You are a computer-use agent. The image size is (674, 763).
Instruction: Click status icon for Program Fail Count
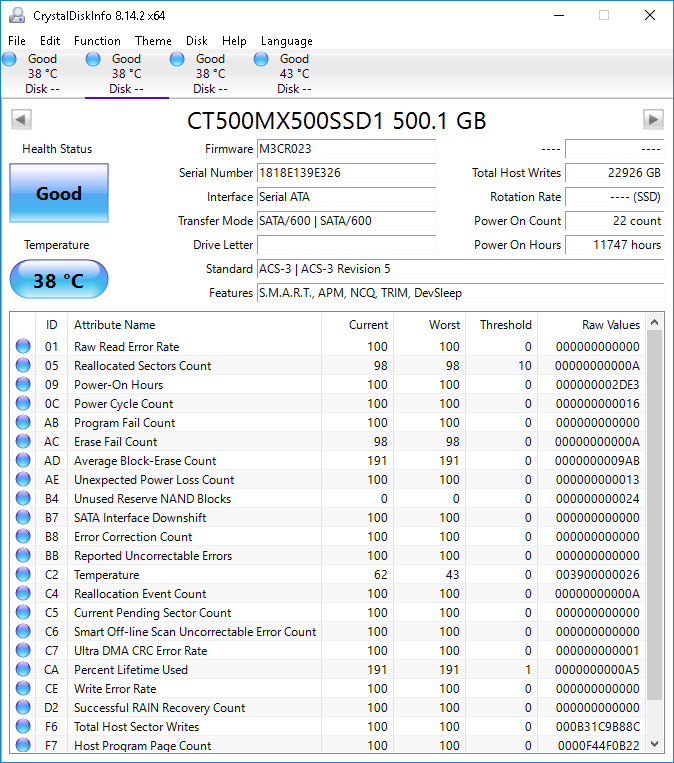(23, 422)
